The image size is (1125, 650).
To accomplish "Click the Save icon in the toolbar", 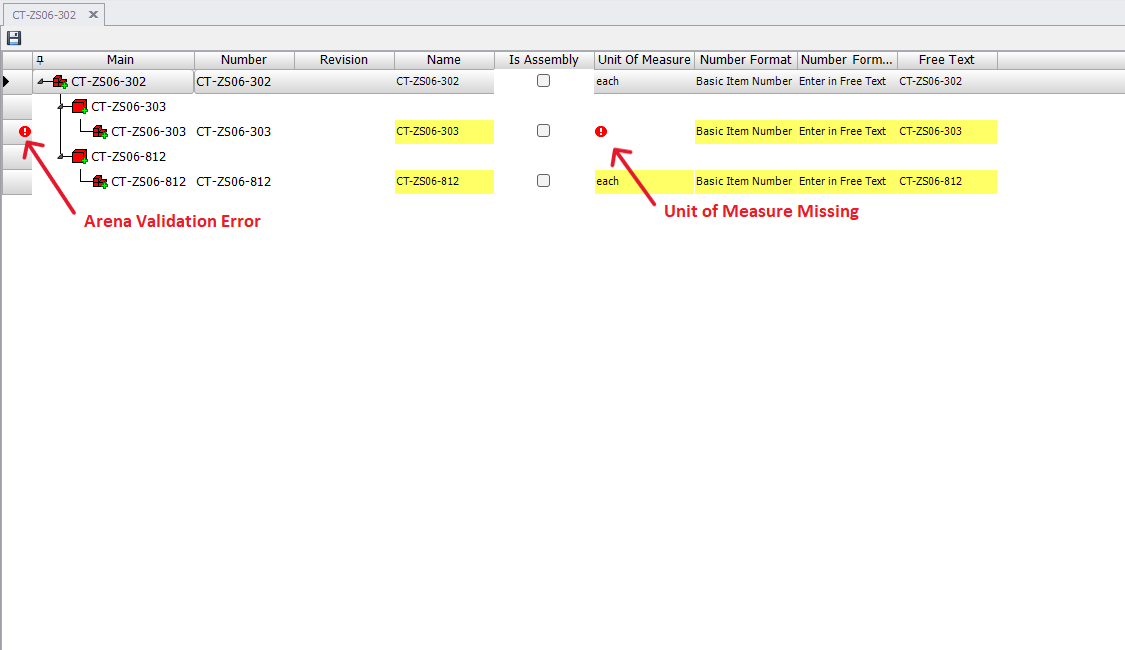I will (x=14, y=38).
